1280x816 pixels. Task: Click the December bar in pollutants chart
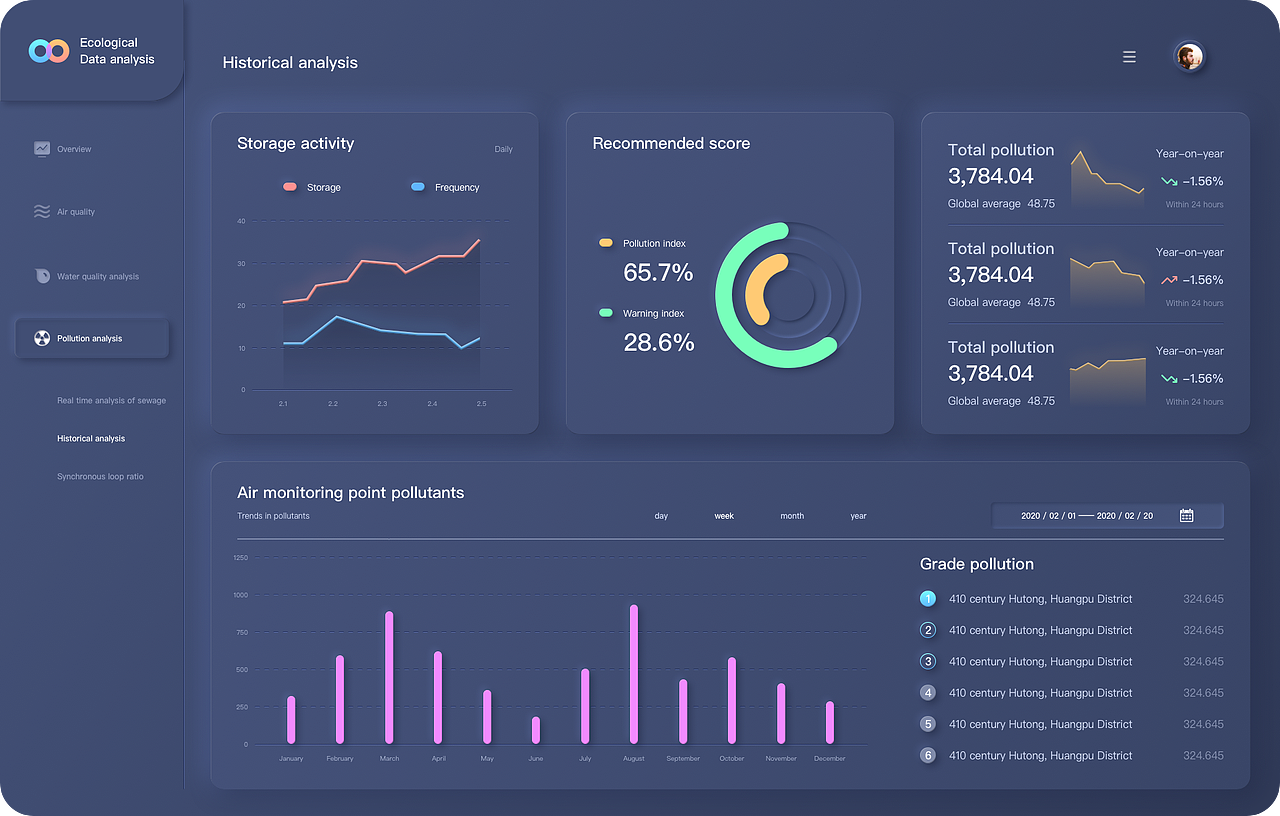tap(830, 722)
